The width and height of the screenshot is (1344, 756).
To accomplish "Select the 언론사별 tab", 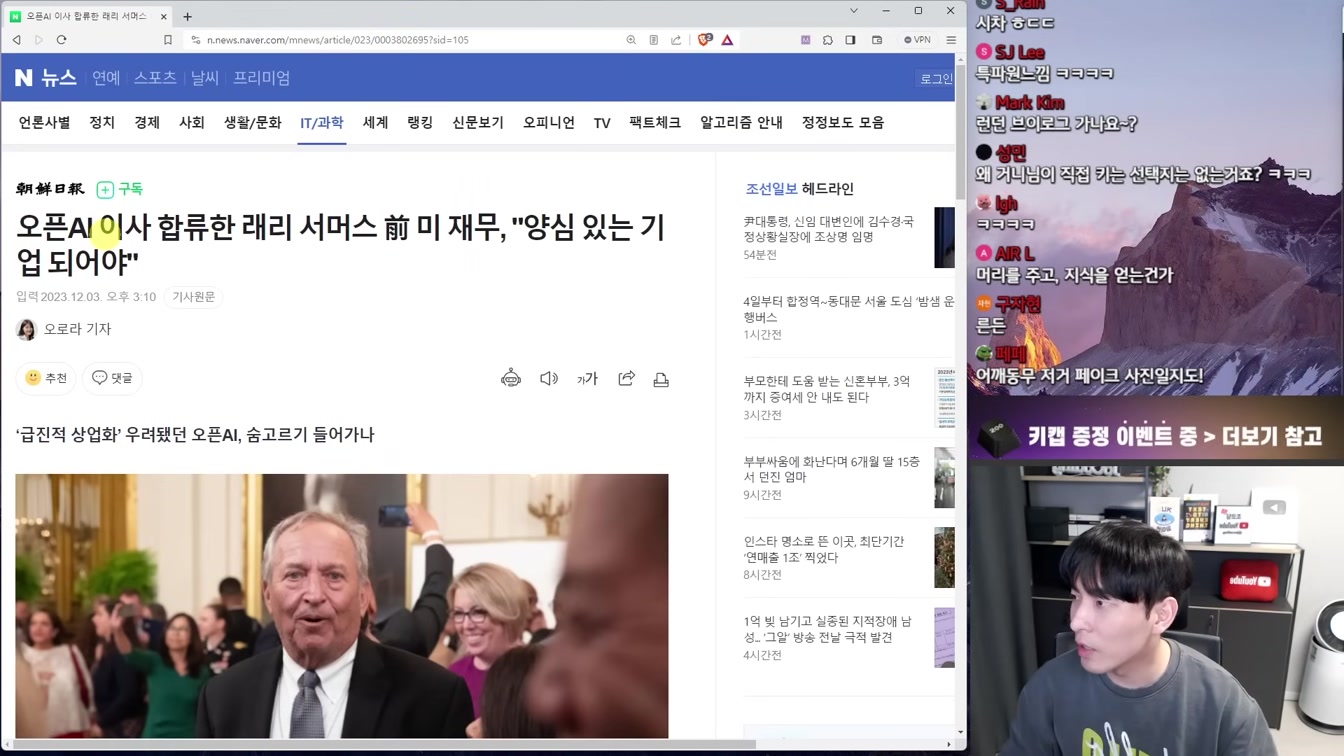I will (44, 122).
